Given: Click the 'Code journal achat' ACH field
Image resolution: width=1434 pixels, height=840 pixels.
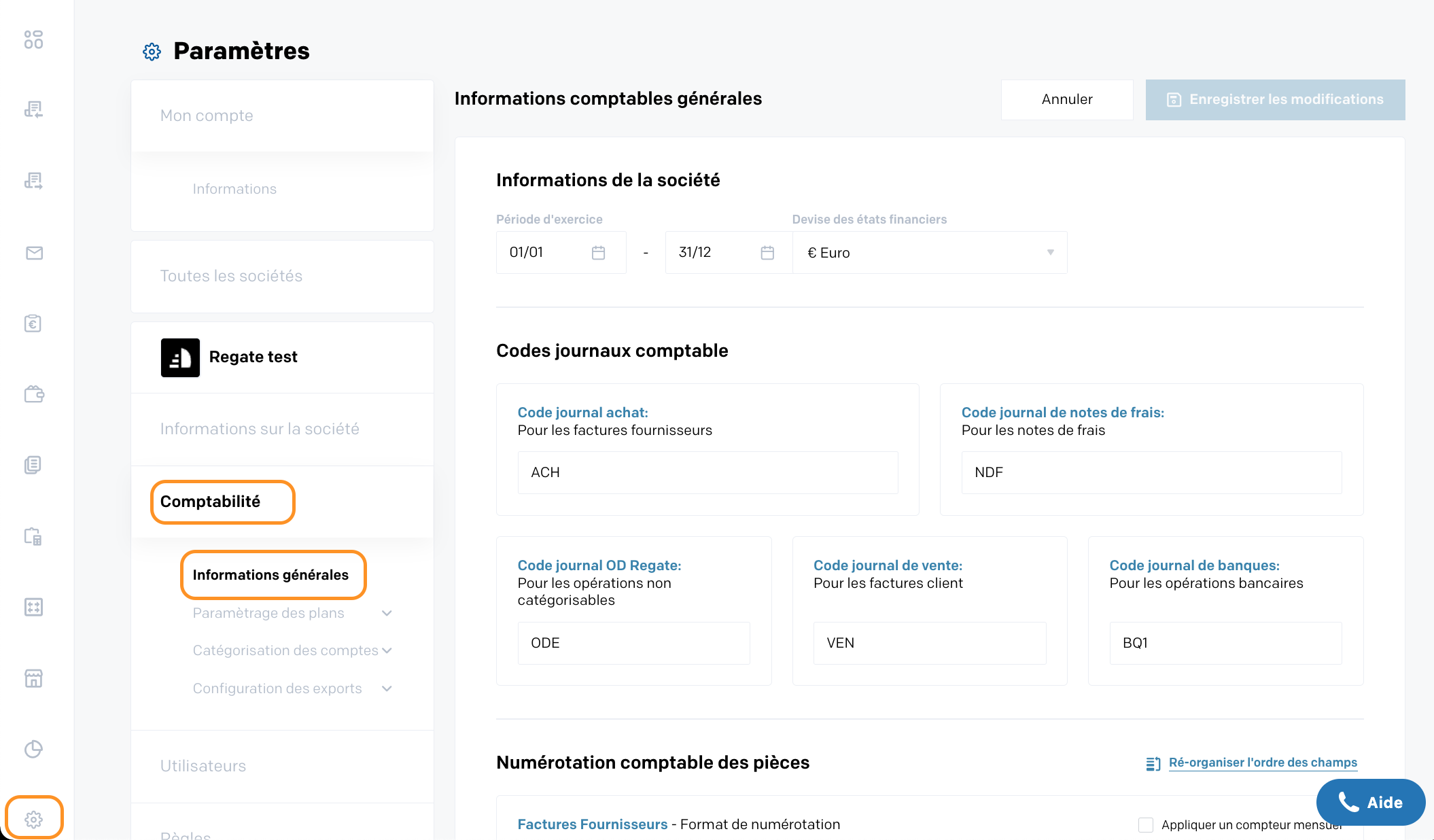Looking at the screenshot, I should tap(707, 472).
